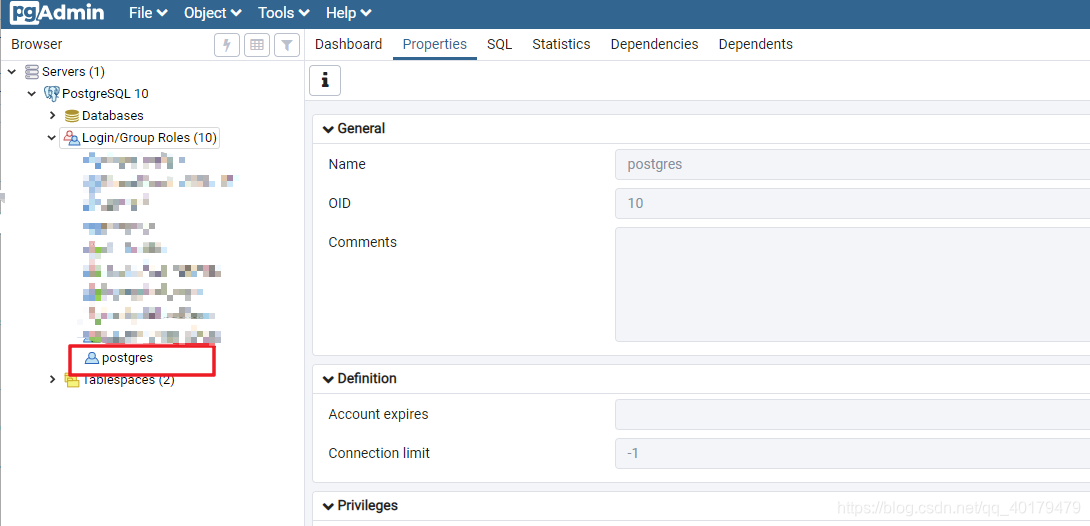The width and height of the screenshot is (1090, 526).
Task: Click the Servers stack icon
Action: pyautogui.click(x=32, y=72)
